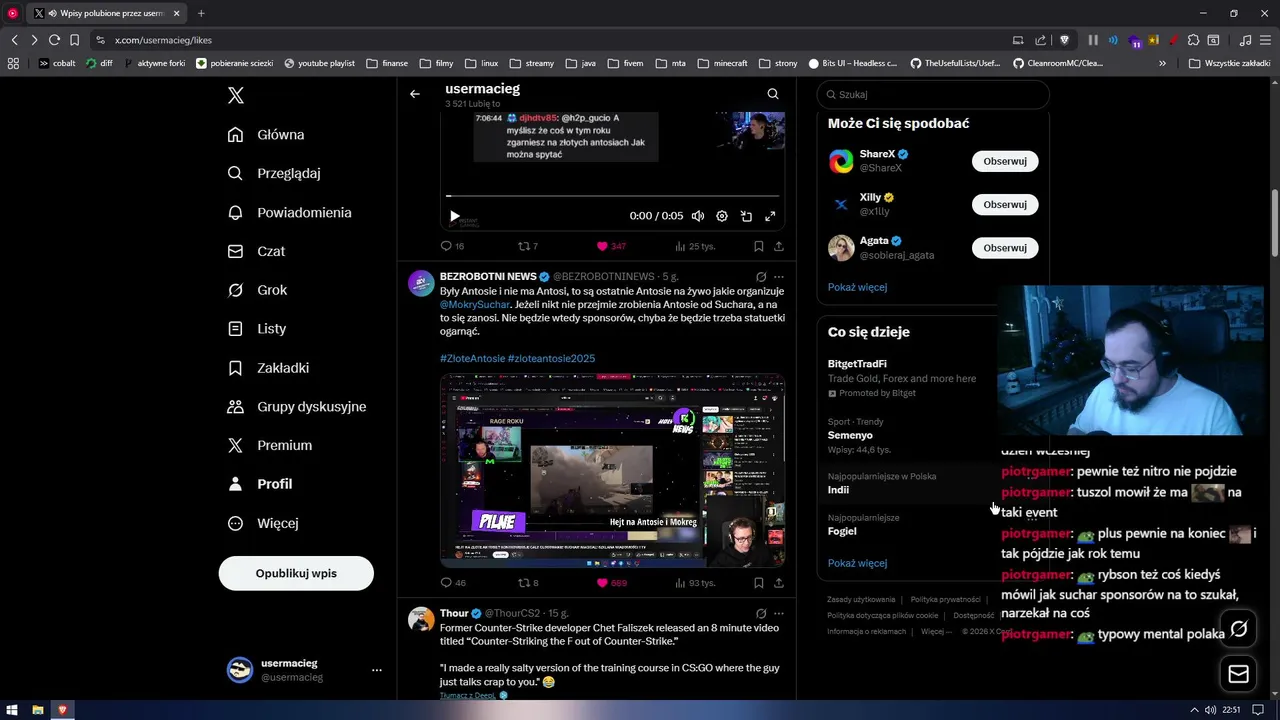The image size is (1280, 720).
Task: Share the post with 347 likes
Action: [x=779, y=246]
